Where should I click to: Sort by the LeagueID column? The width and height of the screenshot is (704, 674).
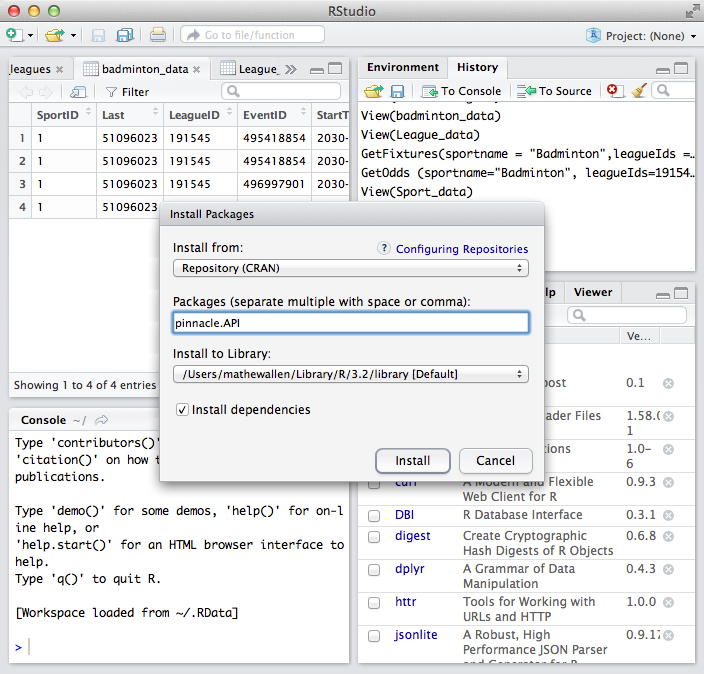coord(200,115)
